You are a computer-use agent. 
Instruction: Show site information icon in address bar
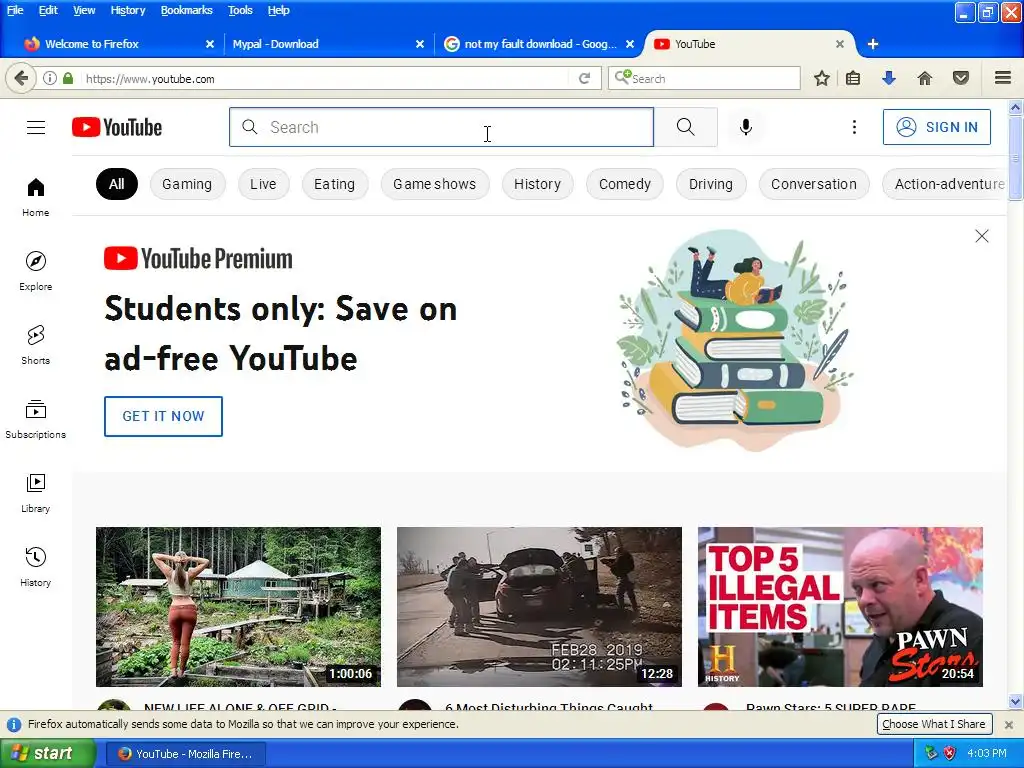(x=50, y=78)
